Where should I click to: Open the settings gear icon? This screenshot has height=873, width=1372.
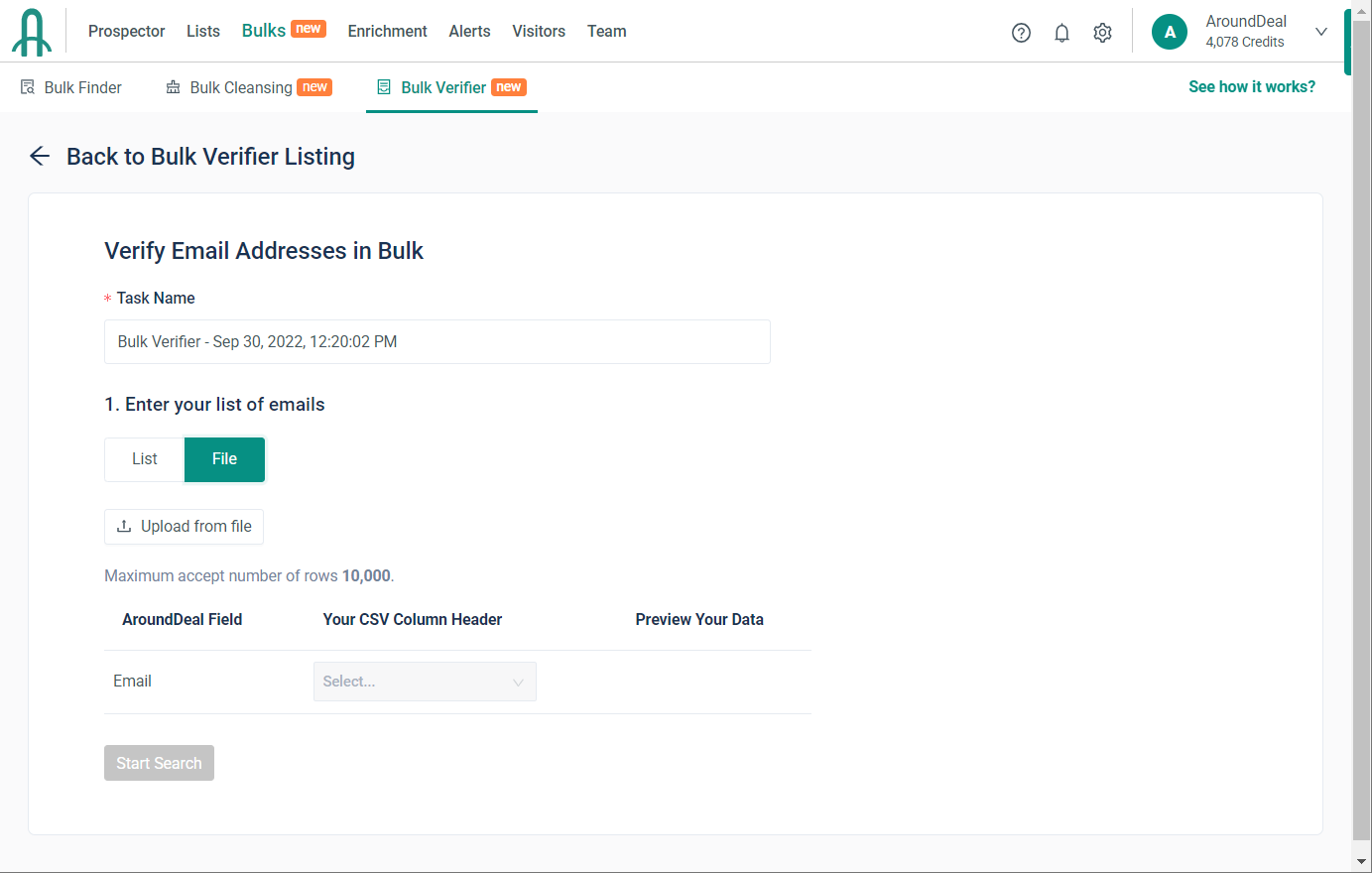pos(1102,33)
